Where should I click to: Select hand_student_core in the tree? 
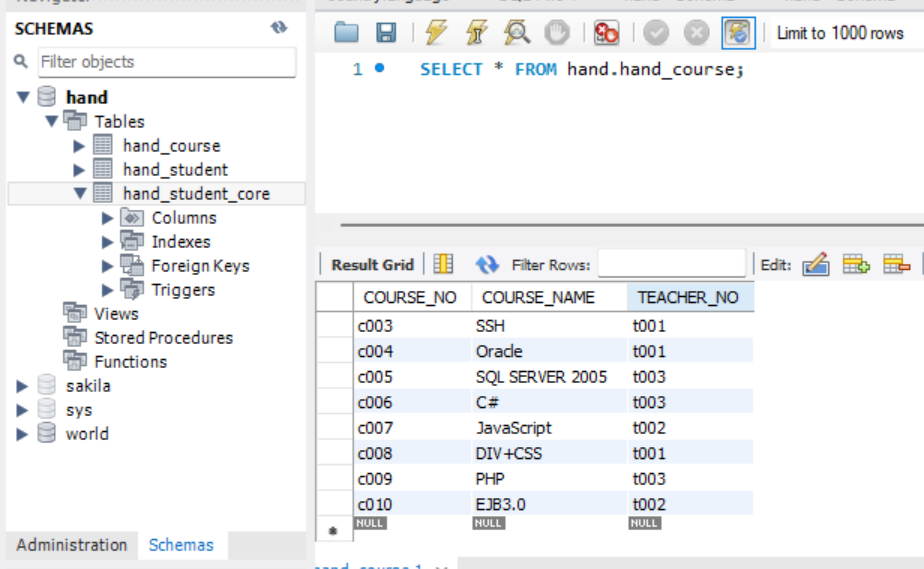[156, 193]
